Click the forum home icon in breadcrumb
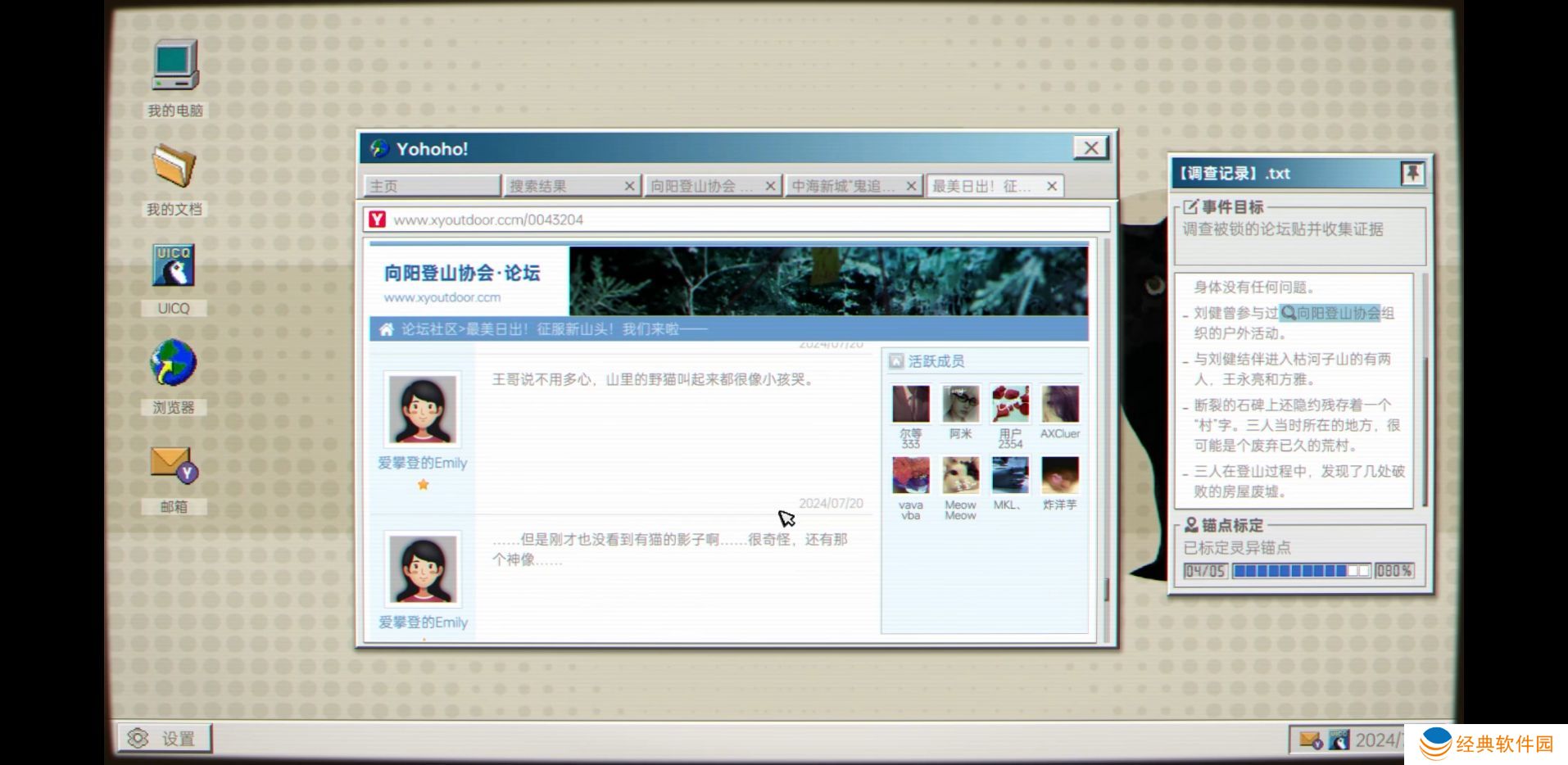1568x765 pixels. pos(386,329)
